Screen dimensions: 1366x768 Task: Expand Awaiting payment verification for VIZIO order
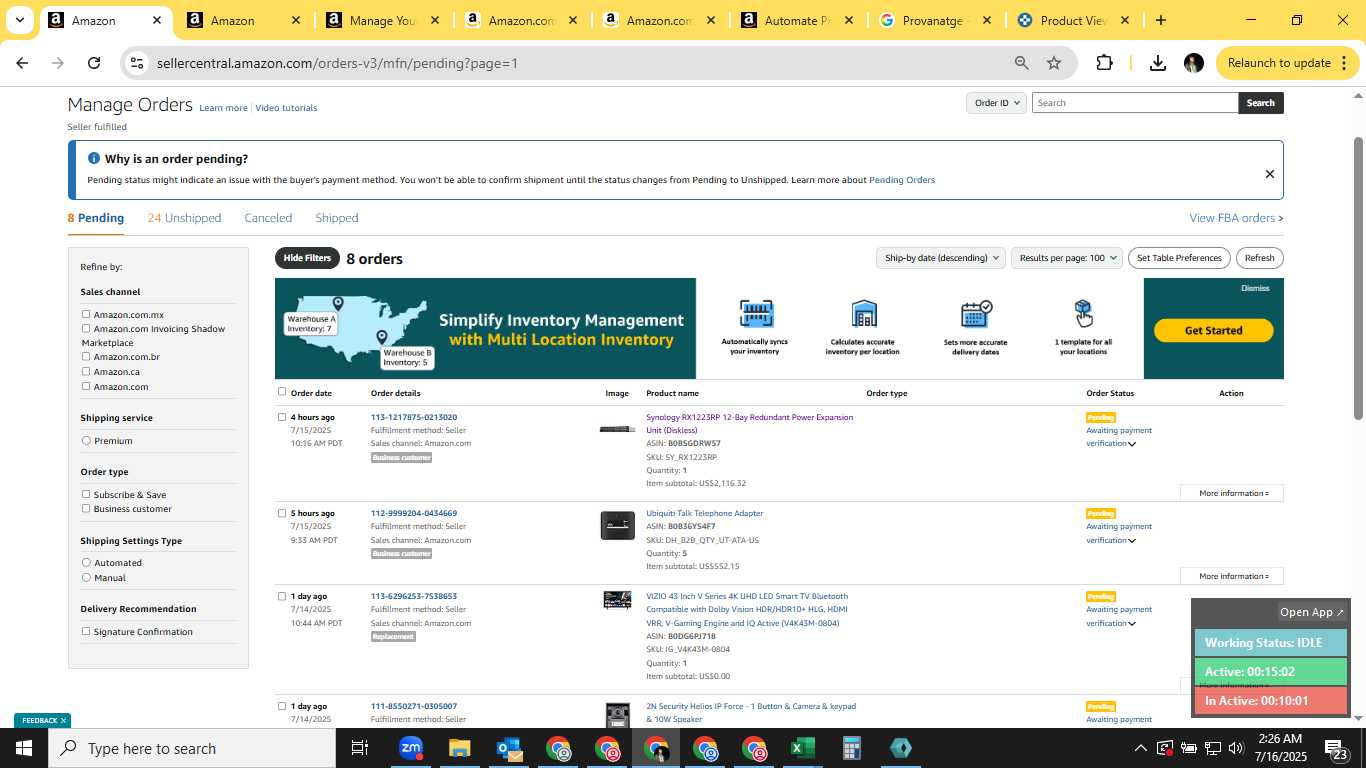tap(1132, 624)
